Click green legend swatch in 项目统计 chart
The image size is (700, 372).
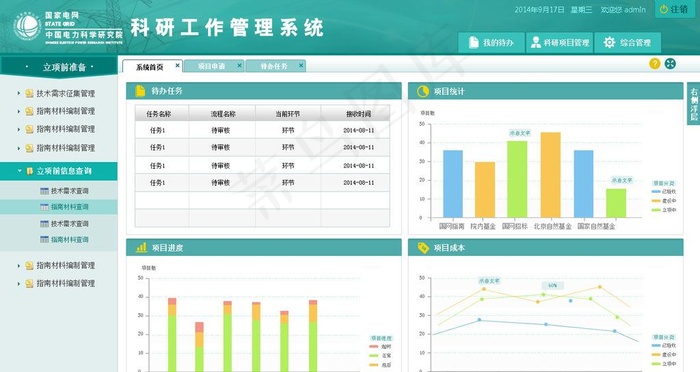point(656,209)
